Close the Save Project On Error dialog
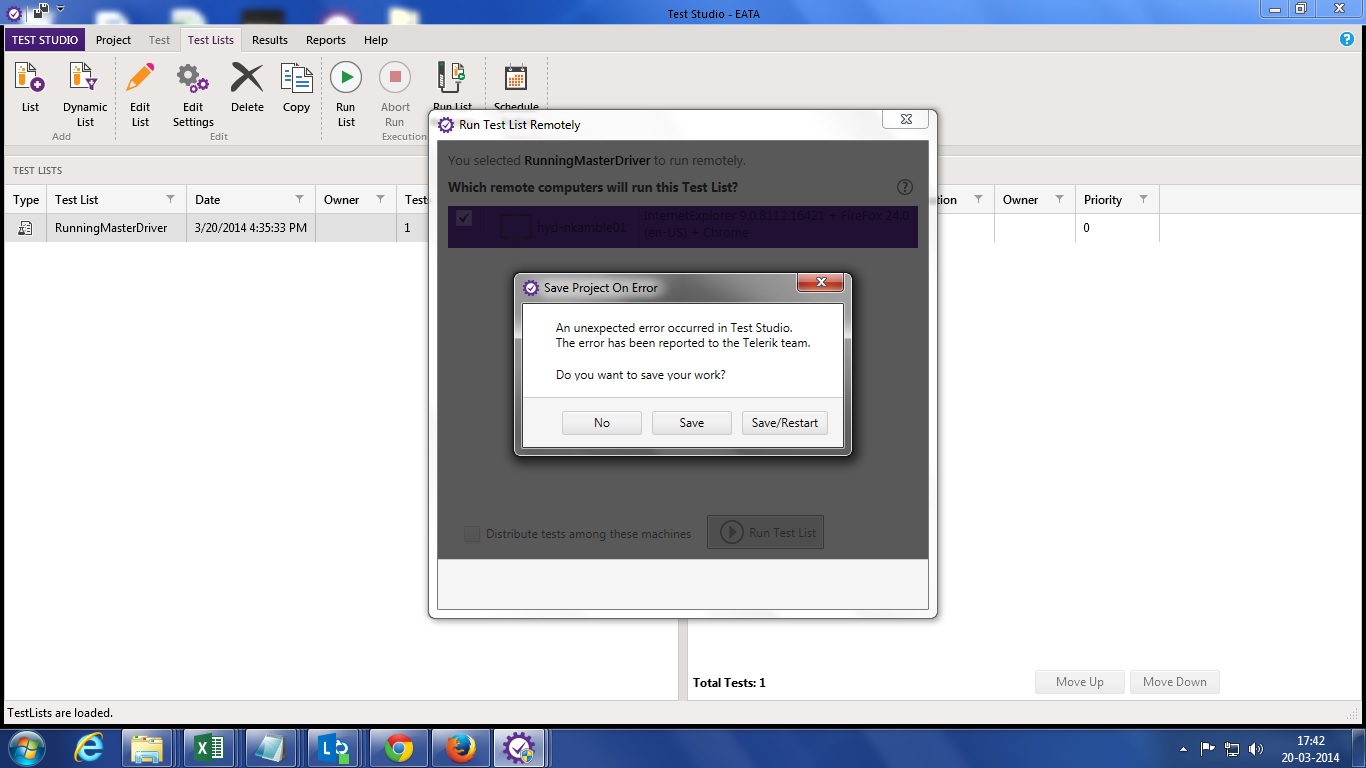The width and height of the screenshot is (1366, 768). 821,283
